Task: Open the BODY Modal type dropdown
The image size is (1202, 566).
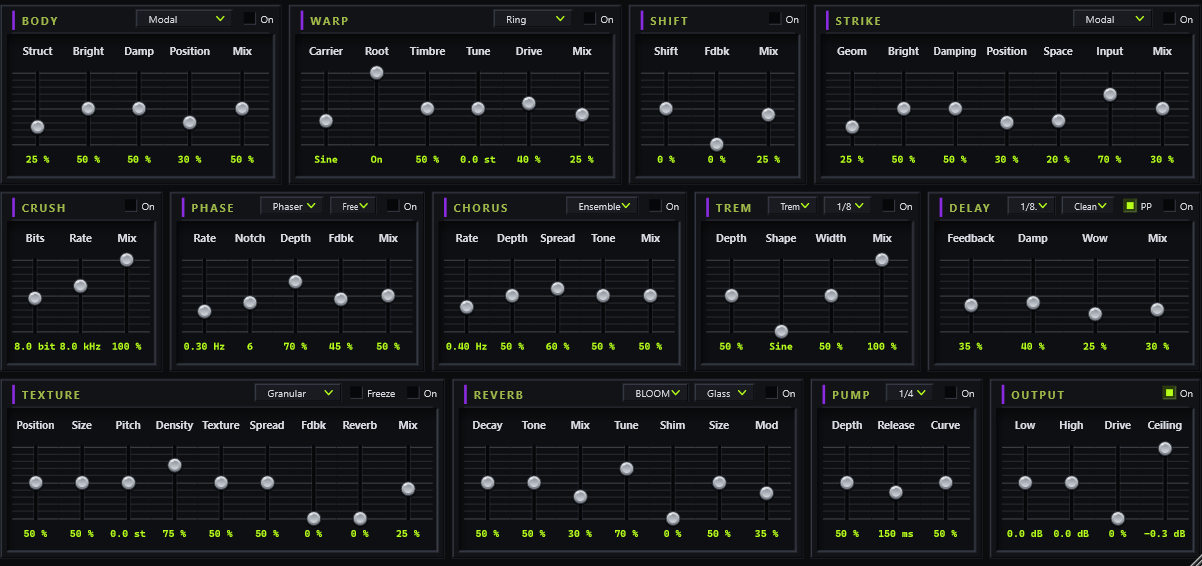Action: click(183, 19)
